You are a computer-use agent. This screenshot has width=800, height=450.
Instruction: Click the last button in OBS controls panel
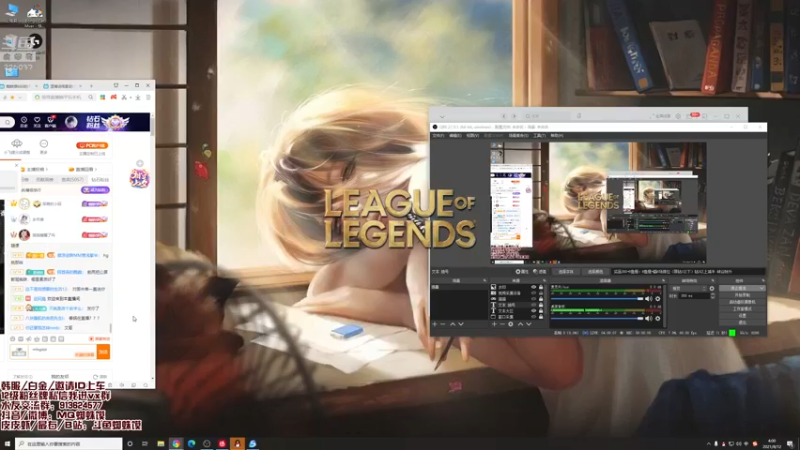point(742,322)
